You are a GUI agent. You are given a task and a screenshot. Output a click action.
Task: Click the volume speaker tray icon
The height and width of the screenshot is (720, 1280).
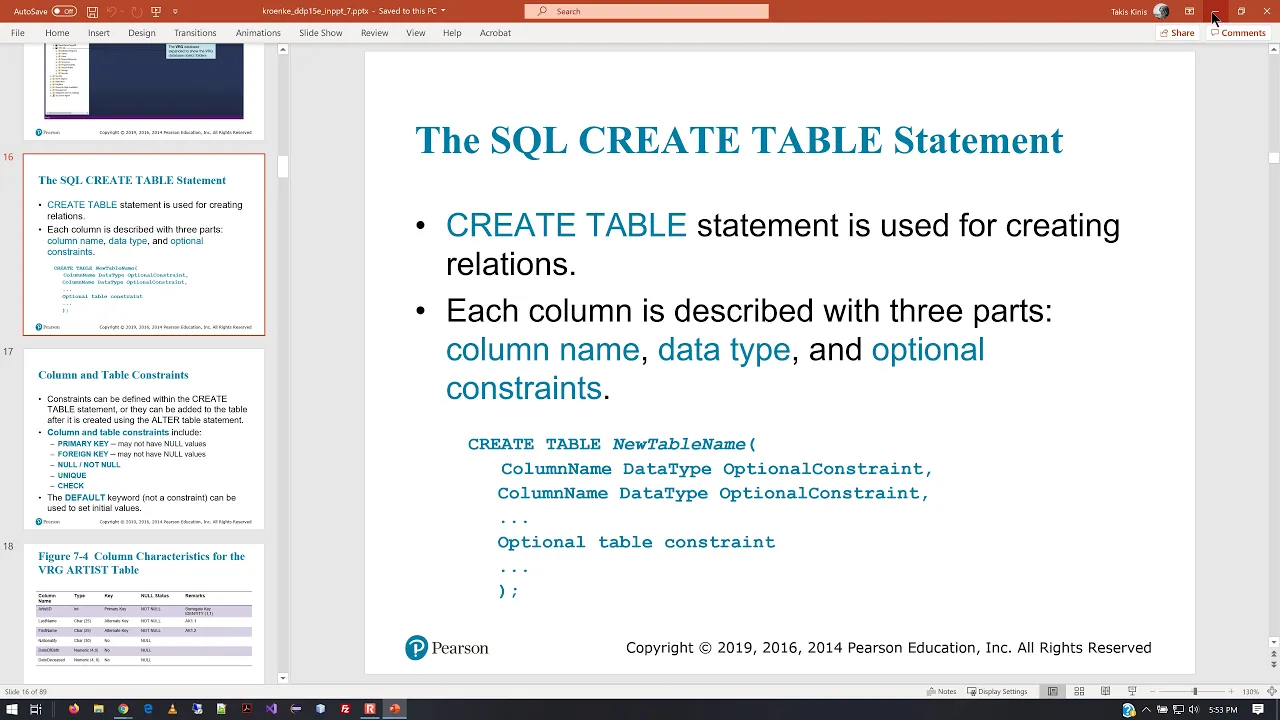pyautogui.click(x=1193, y=710)
